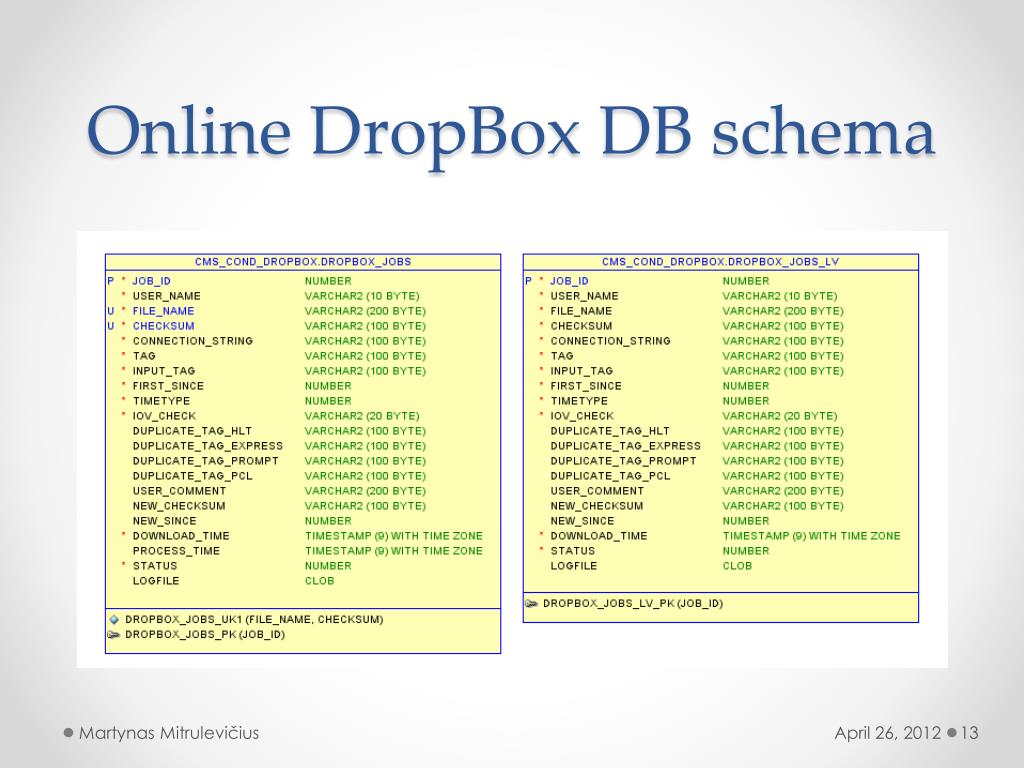Select TAG column in the DROPBOX_JOBS_LV table

pos(562,356)
